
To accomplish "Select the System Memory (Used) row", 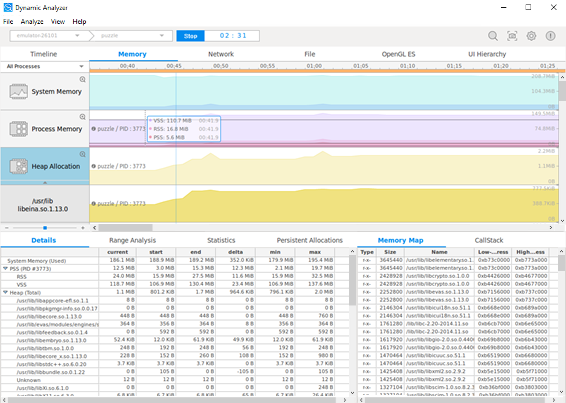I will 175,260.
